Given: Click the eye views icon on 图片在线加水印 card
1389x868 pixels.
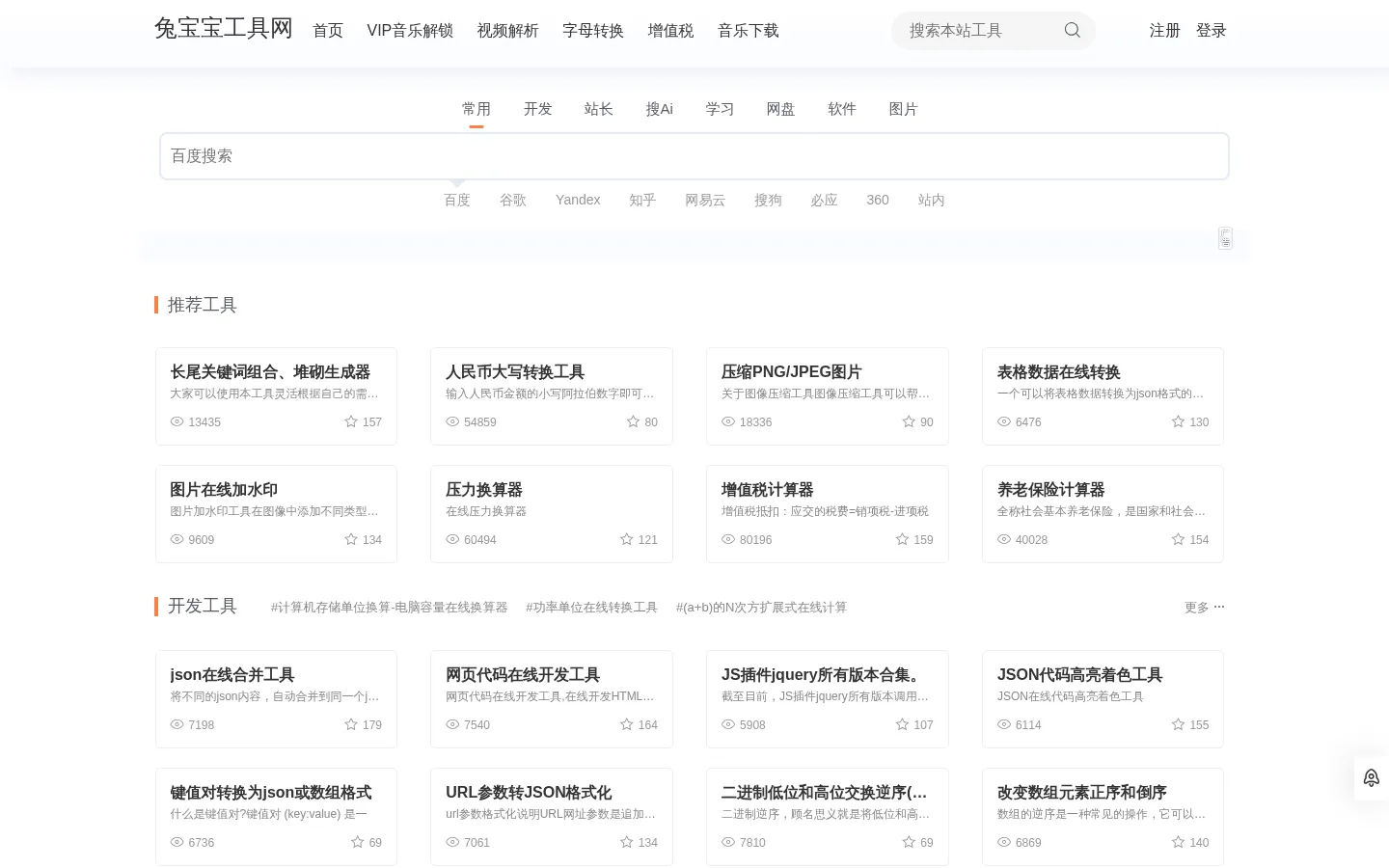Looking at the screenshot, I should pyautogui.click(x=177, y=539).
